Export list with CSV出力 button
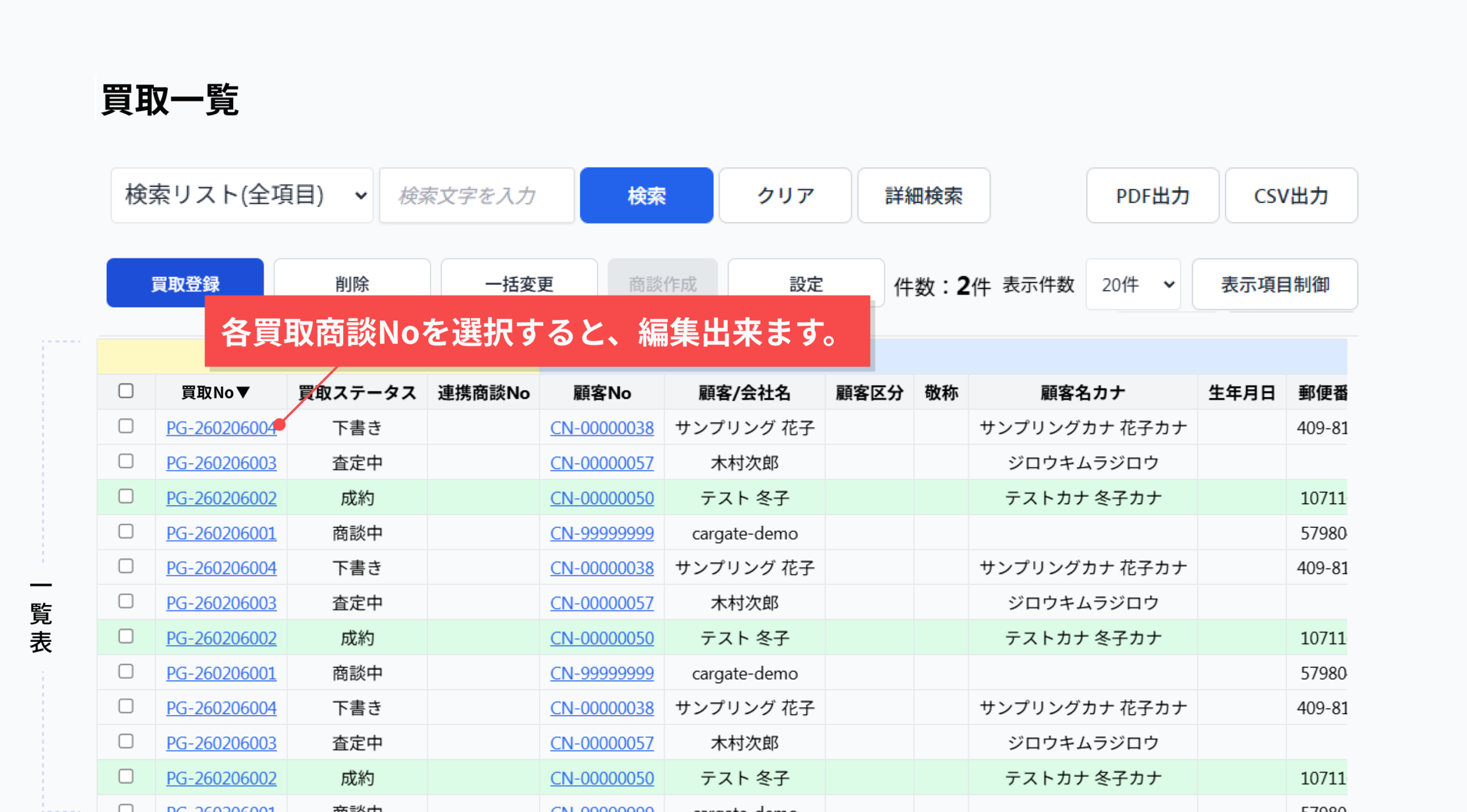Image resolution: width=1467 pixels, height=812 pixels. 1291,195
